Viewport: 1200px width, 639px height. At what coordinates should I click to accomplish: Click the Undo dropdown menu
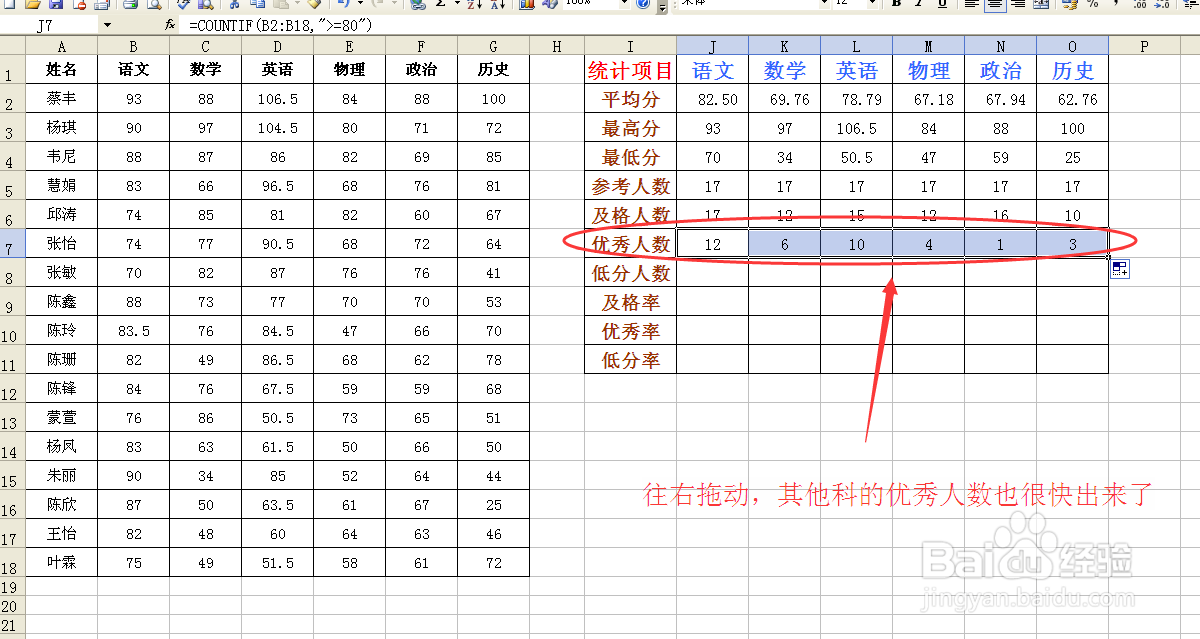(x=362, y=5)
